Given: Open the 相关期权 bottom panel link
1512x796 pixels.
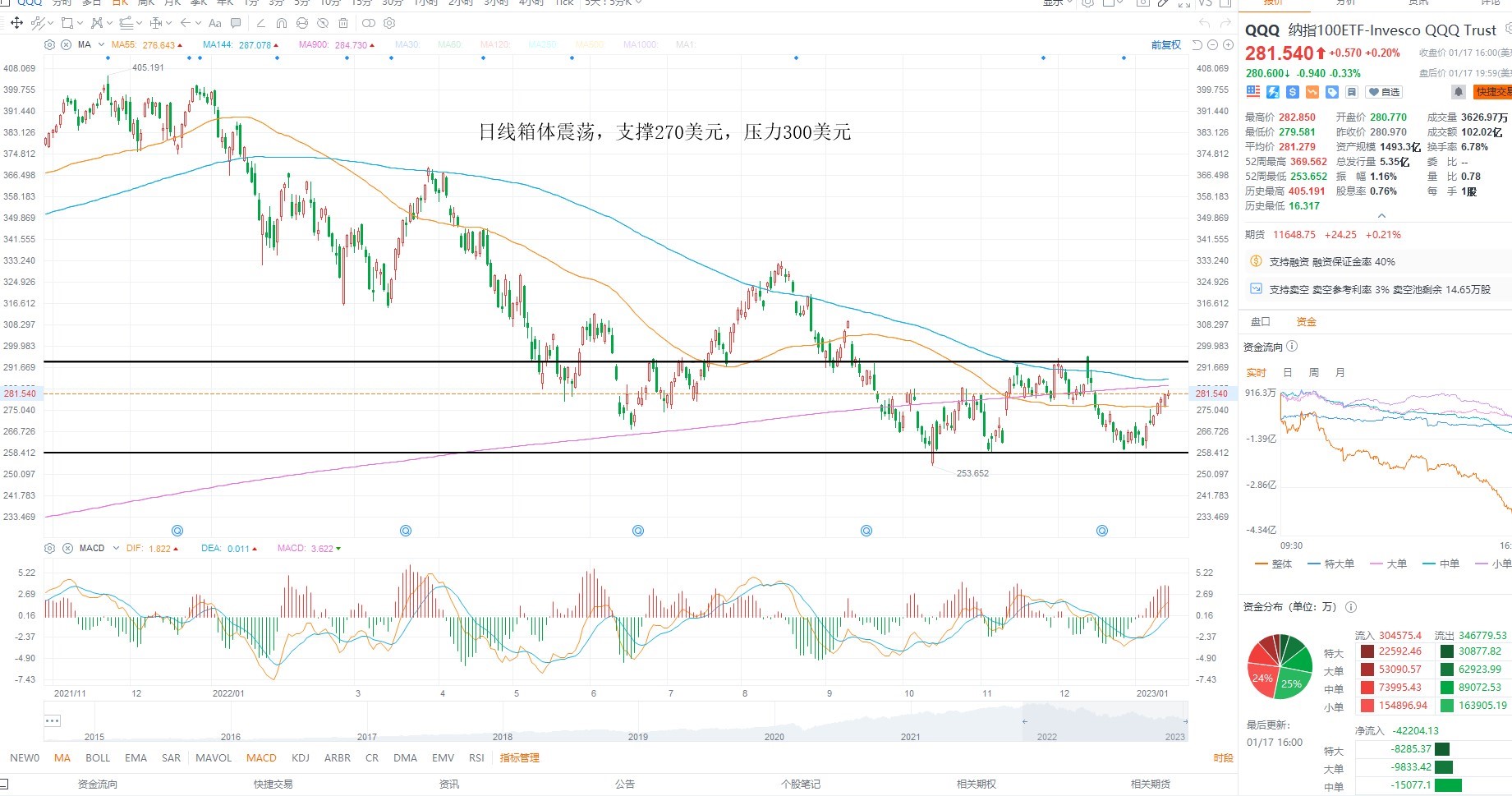Looking at the screenshot, I should 977,784.
